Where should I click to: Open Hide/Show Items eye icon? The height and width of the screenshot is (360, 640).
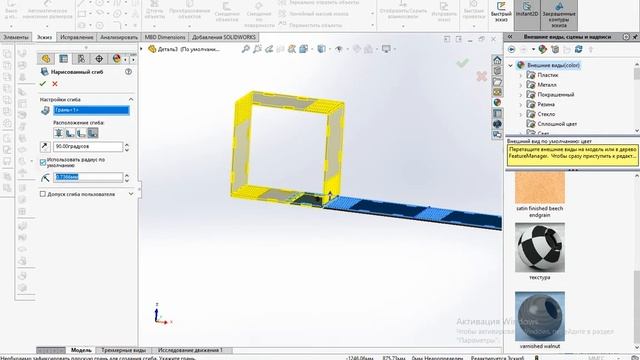339,49
